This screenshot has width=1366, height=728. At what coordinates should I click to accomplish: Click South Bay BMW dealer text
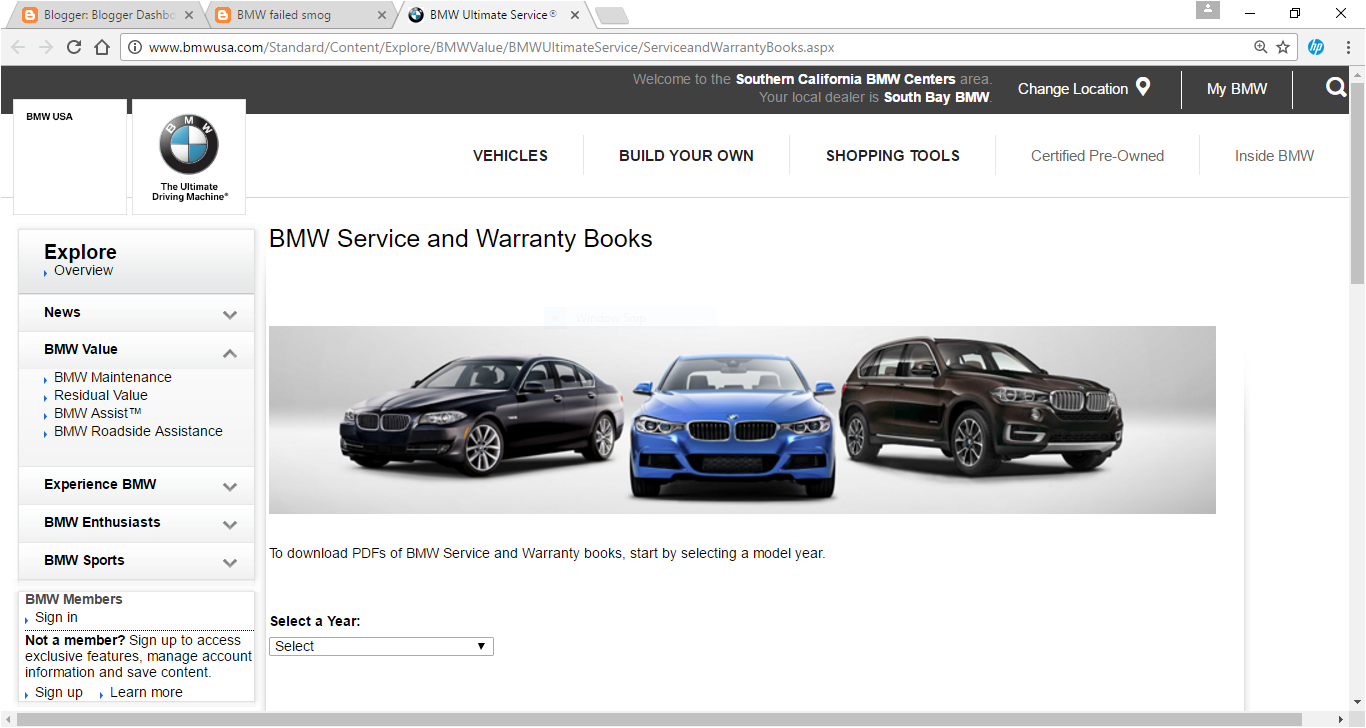936,97
